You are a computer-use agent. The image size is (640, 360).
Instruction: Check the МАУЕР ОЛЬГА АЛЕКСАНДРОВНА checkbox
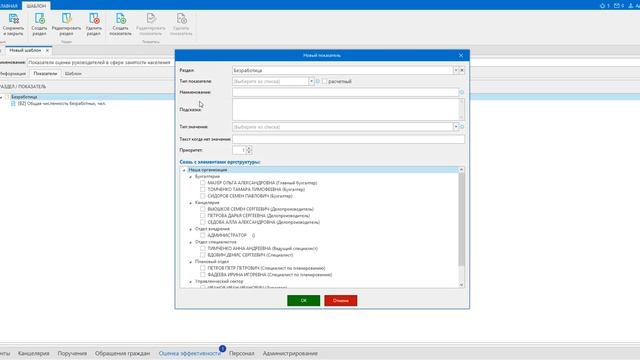coord(202,183)
